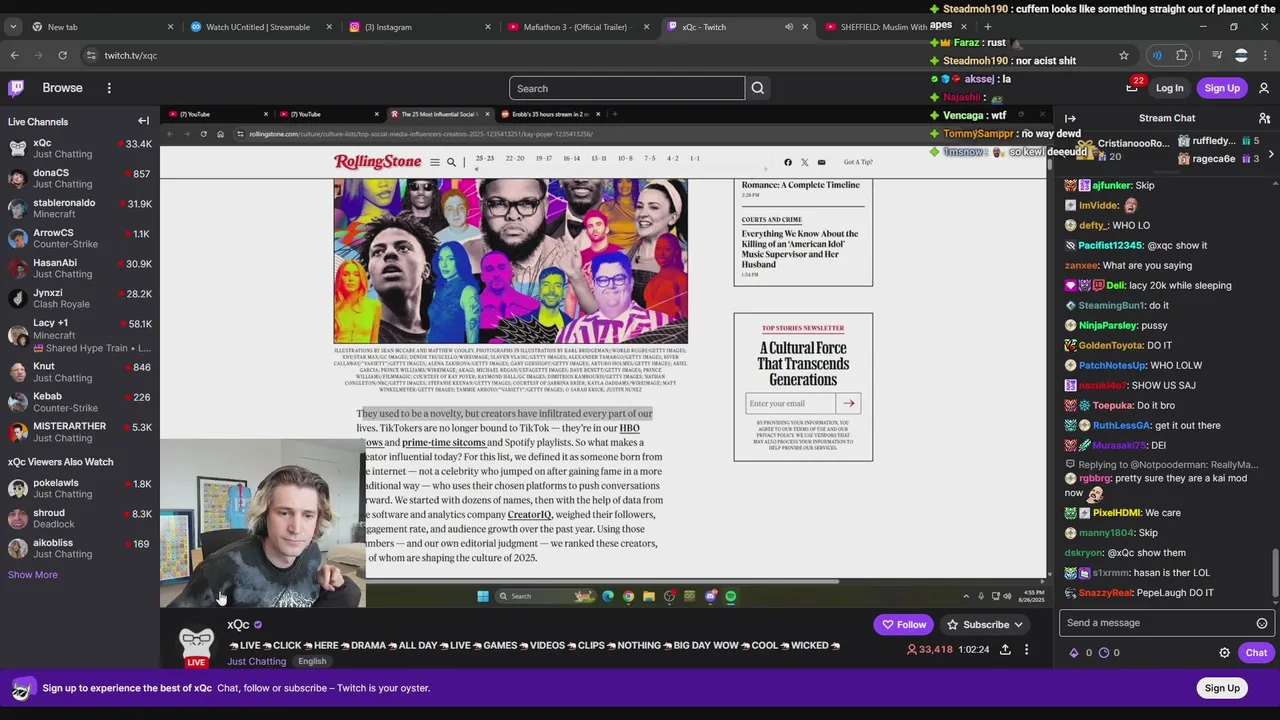
Task: Click the purple Chat send button
Action: click(x=1256, y=653)
